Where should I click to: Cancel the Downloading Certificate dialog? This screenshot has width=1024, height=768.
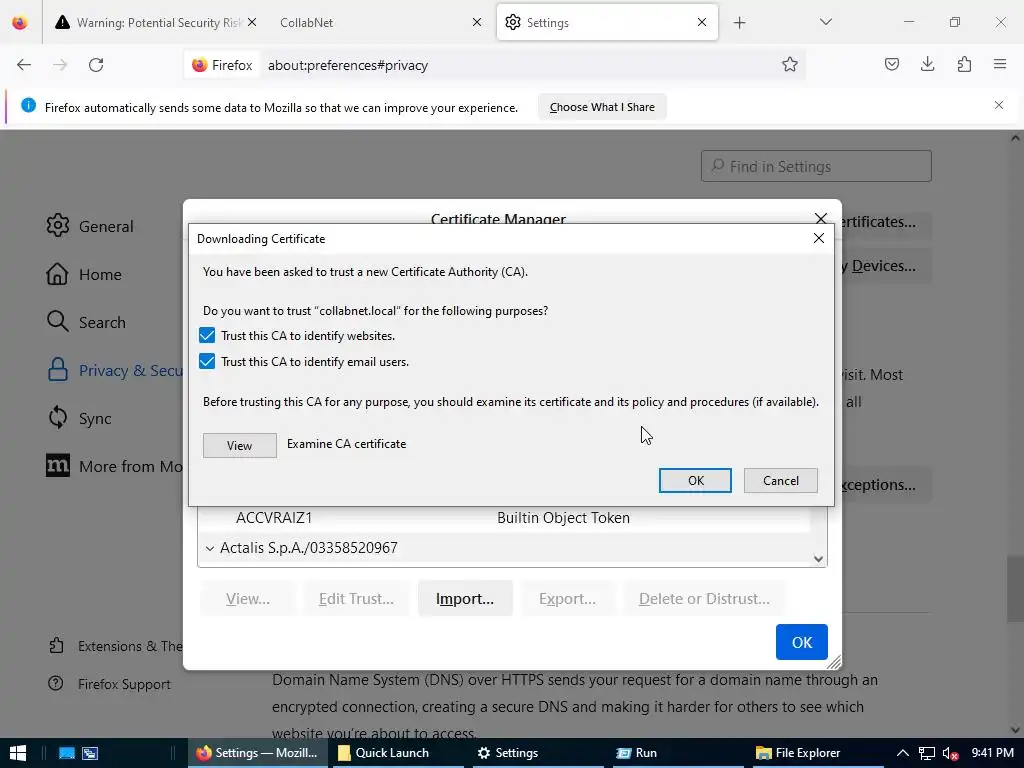pos(780,481)
